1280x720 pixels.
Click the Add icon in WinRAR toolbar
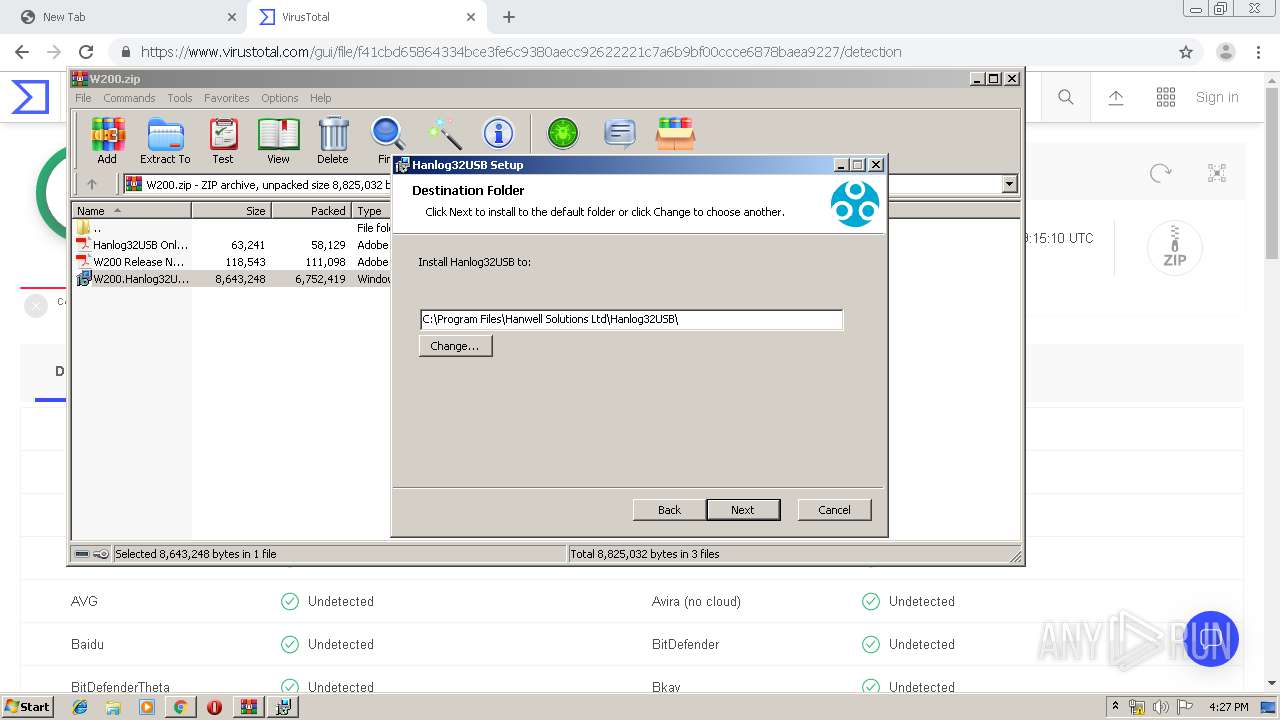point(107,140)
